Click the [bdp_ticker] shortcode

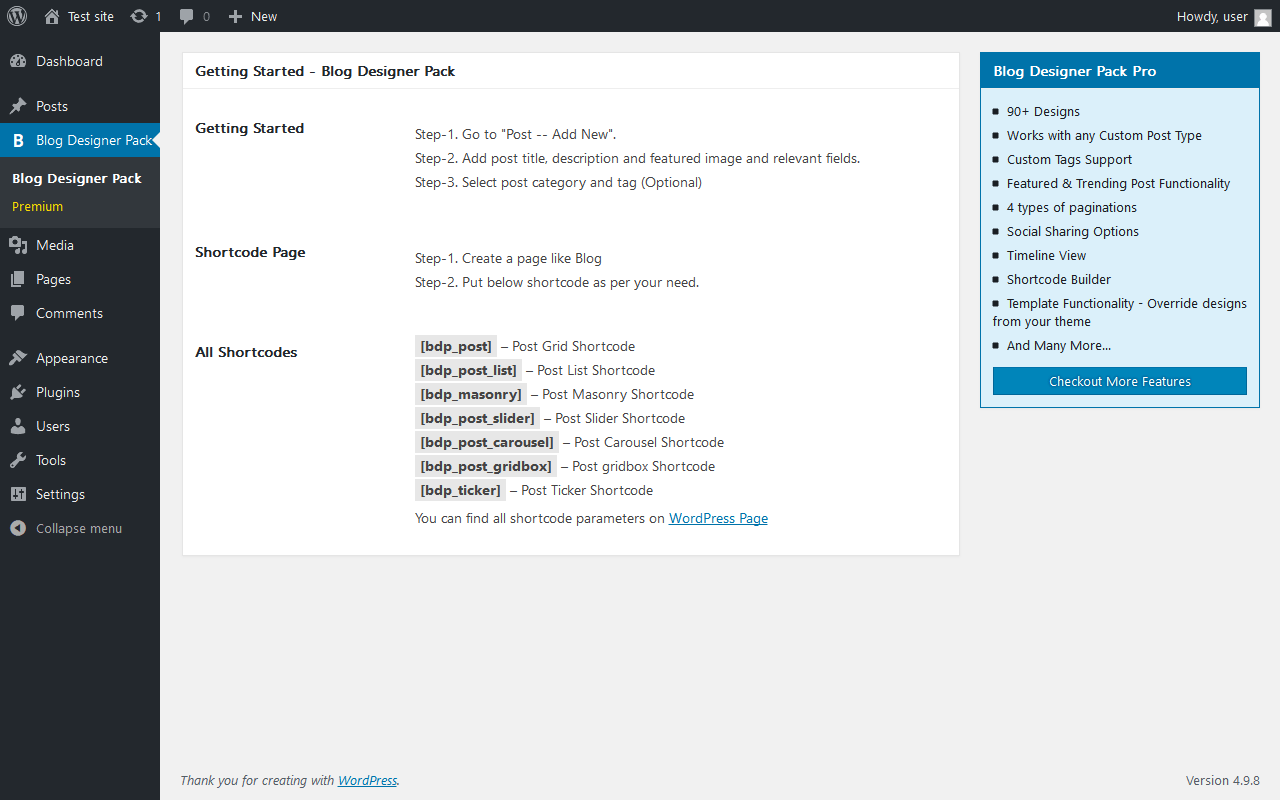point(460,490)
